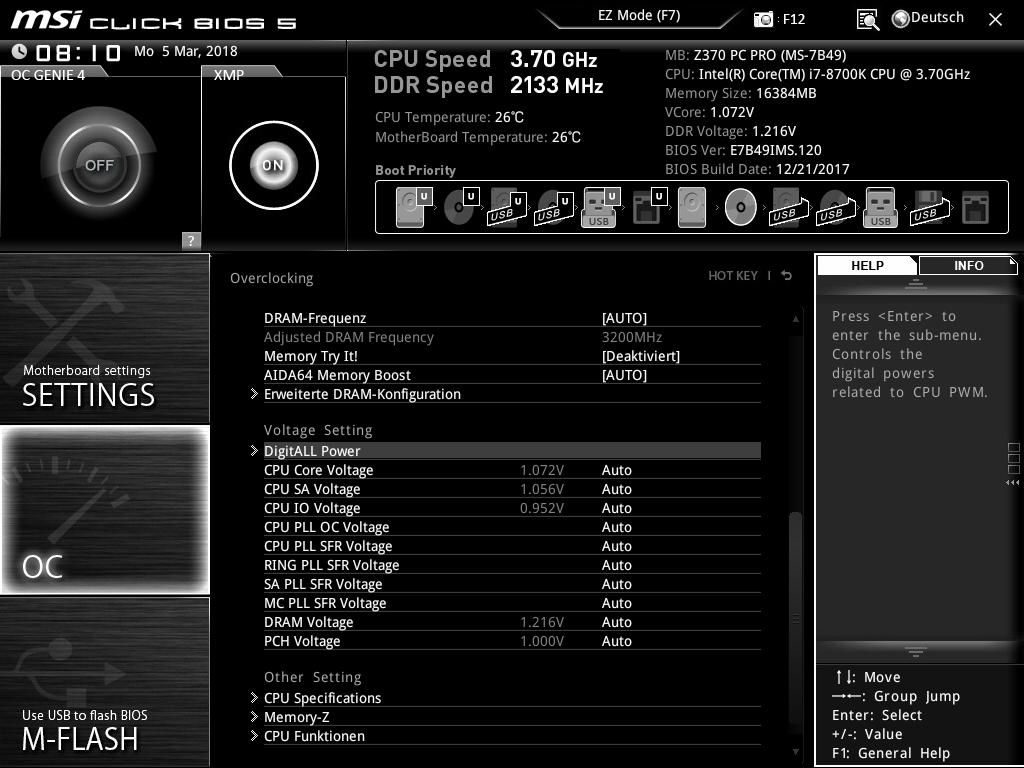
Task: Set the CPU IO Voltage Auto value
Action: [x=616, y=508]
